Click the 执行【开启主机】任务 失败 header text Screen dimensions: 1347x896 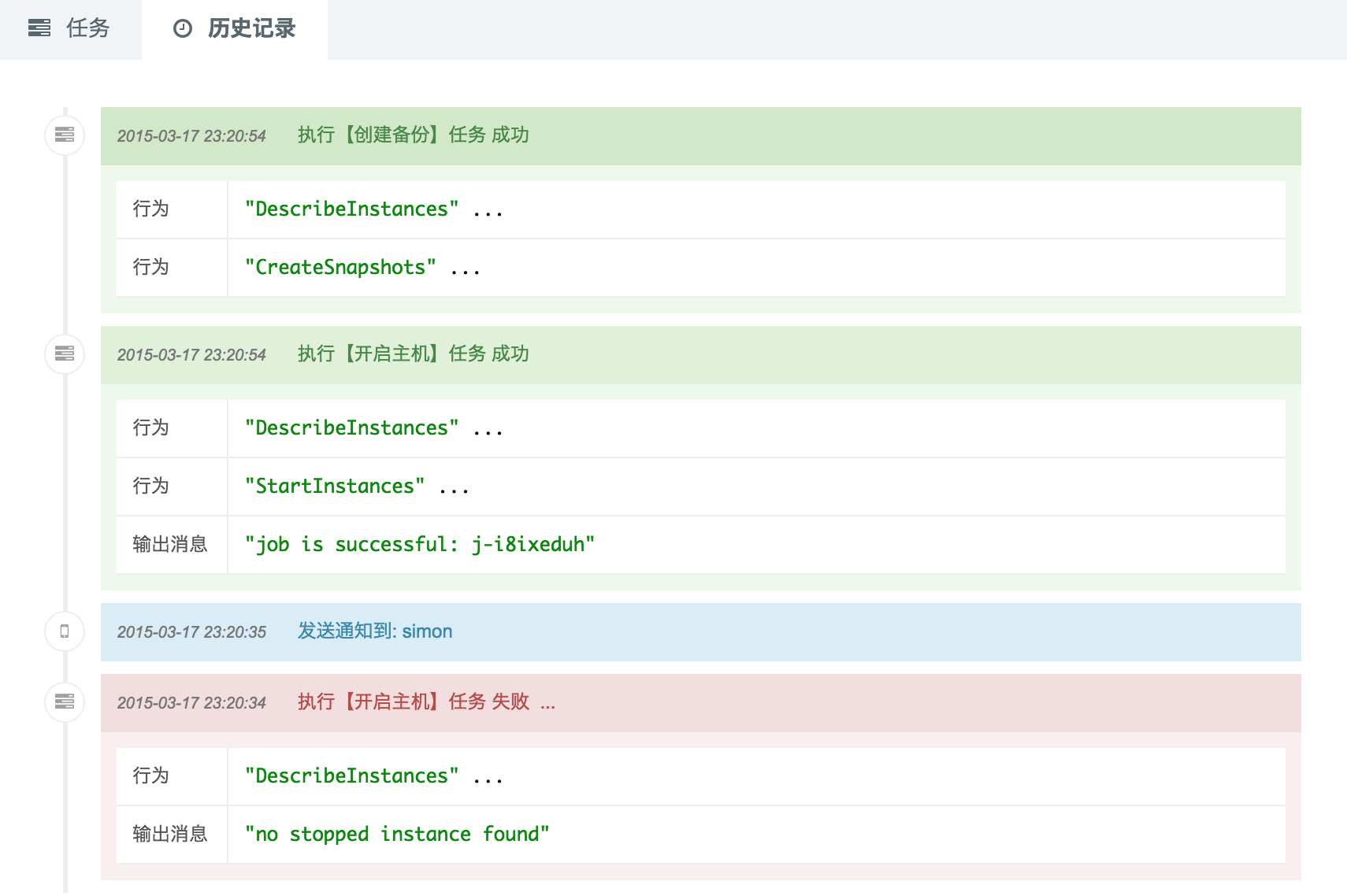(x=413, y=702)
